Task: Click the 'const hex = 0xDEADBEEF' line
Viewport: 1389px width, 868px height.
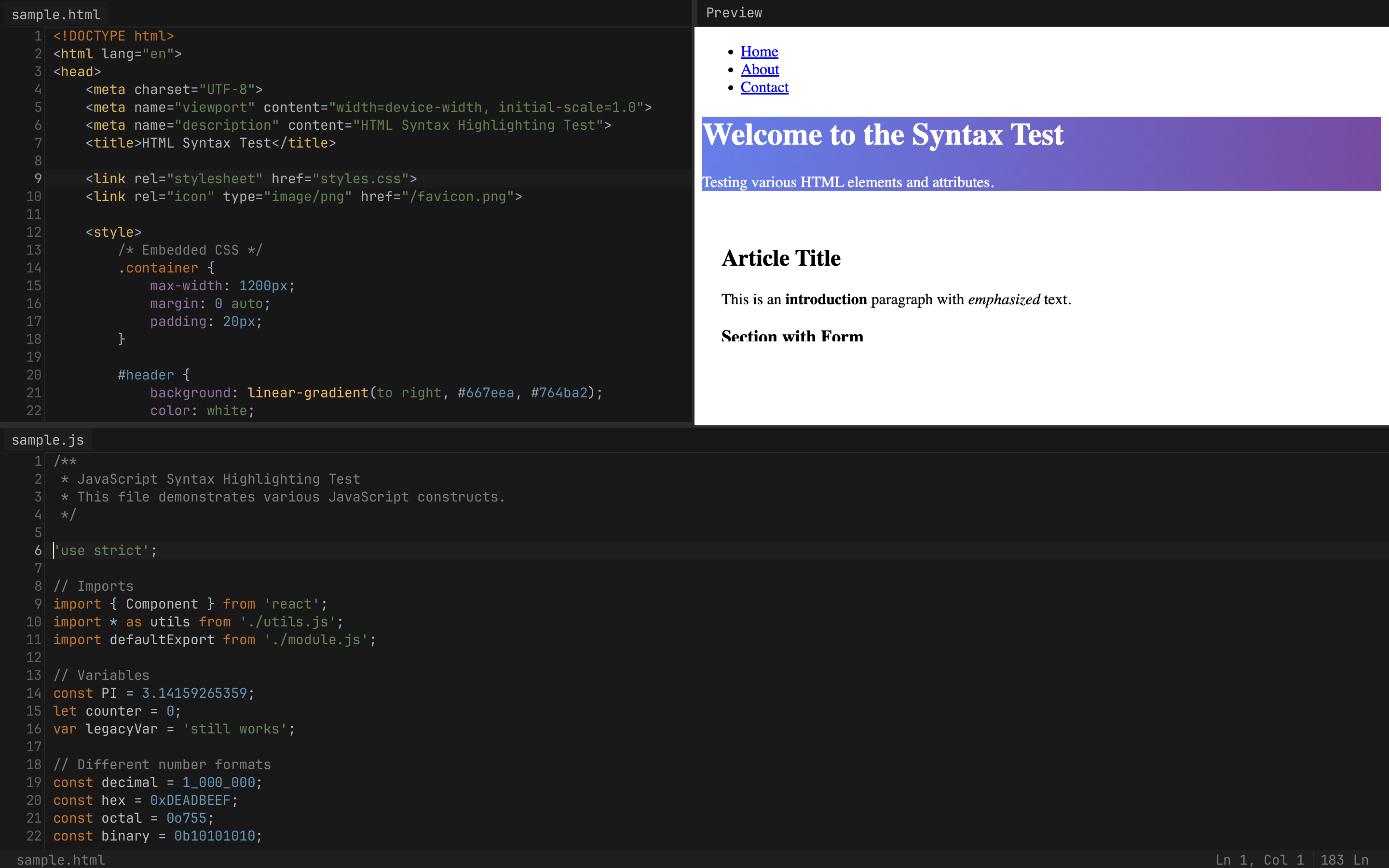Action: (x=145, y=800)
